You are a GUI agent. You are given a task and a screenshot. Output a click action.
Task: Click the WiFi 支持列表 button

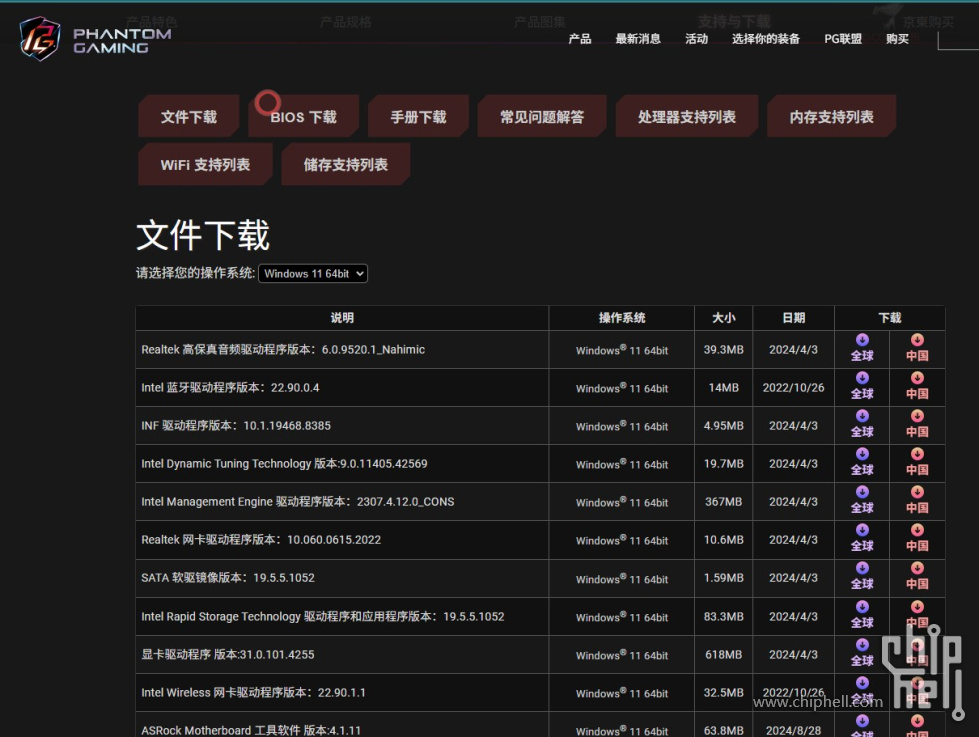point(205,165)
